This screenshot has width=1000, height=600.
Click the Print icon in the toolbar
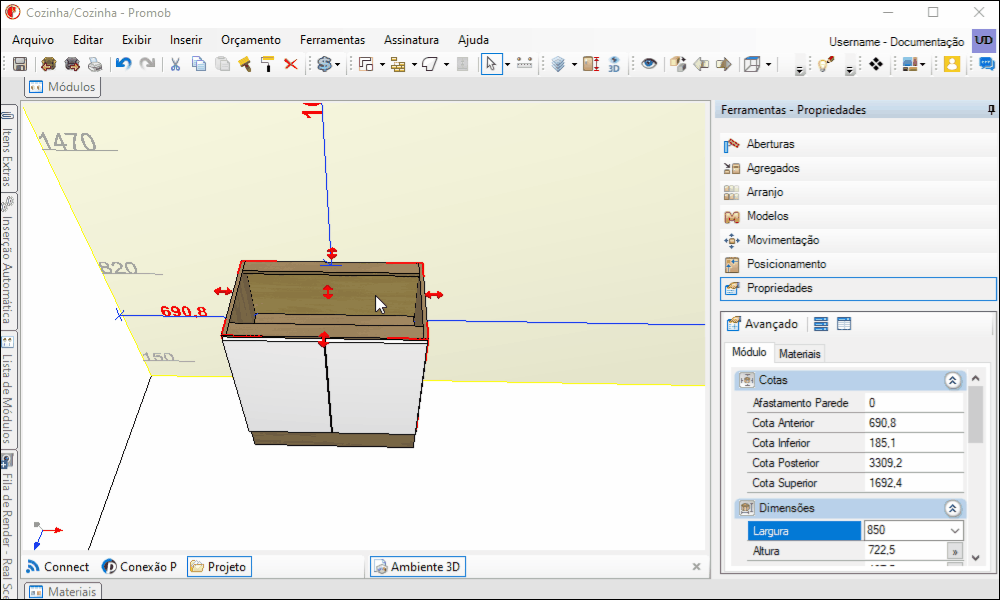[x=95, y=64]
